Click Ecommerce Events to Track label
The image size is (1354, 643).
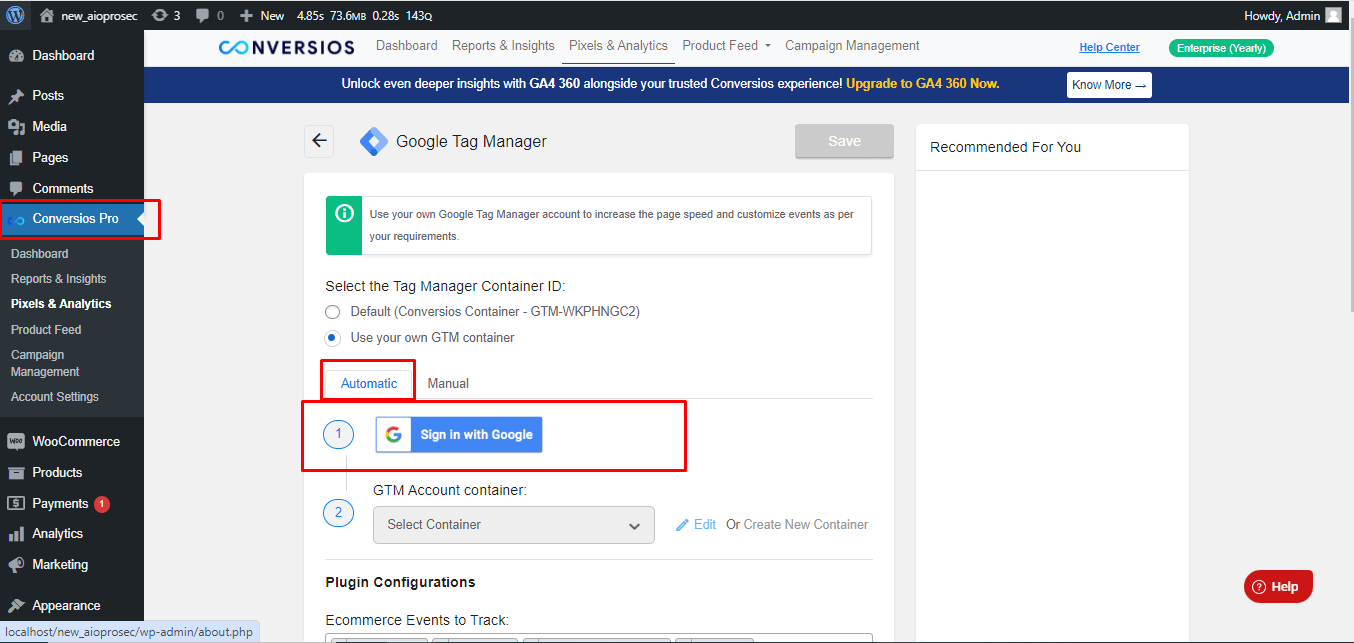pos(417,620)
